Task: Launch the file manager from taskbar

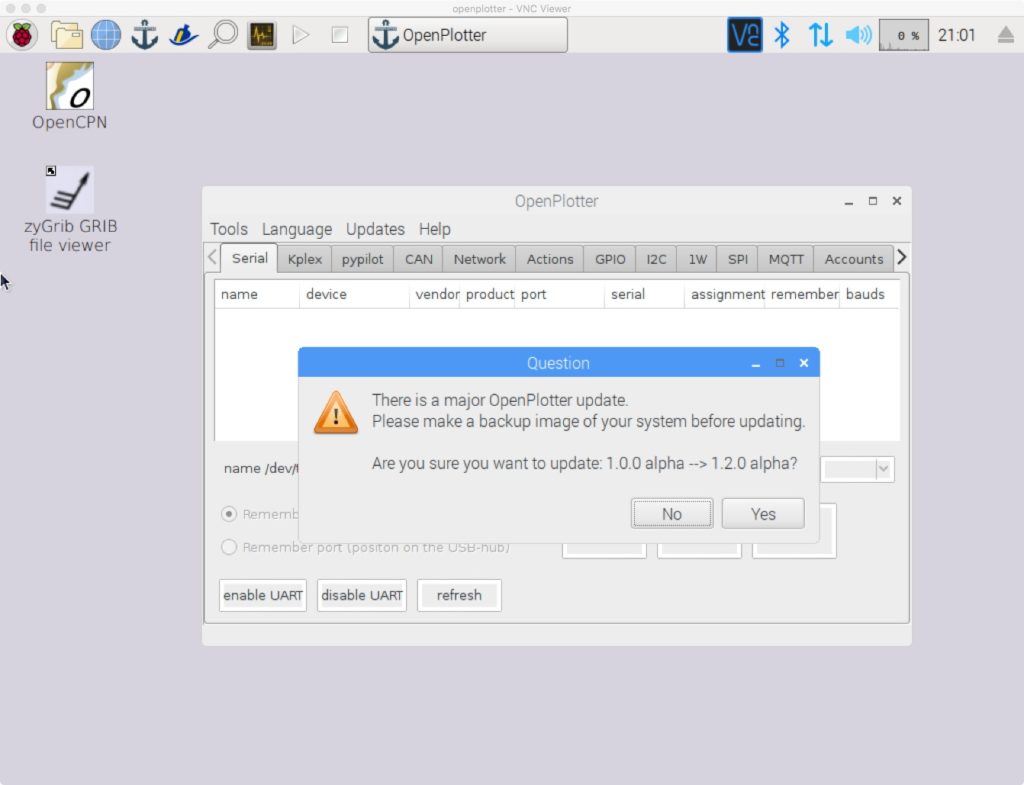Action: [x=67, y=36]
